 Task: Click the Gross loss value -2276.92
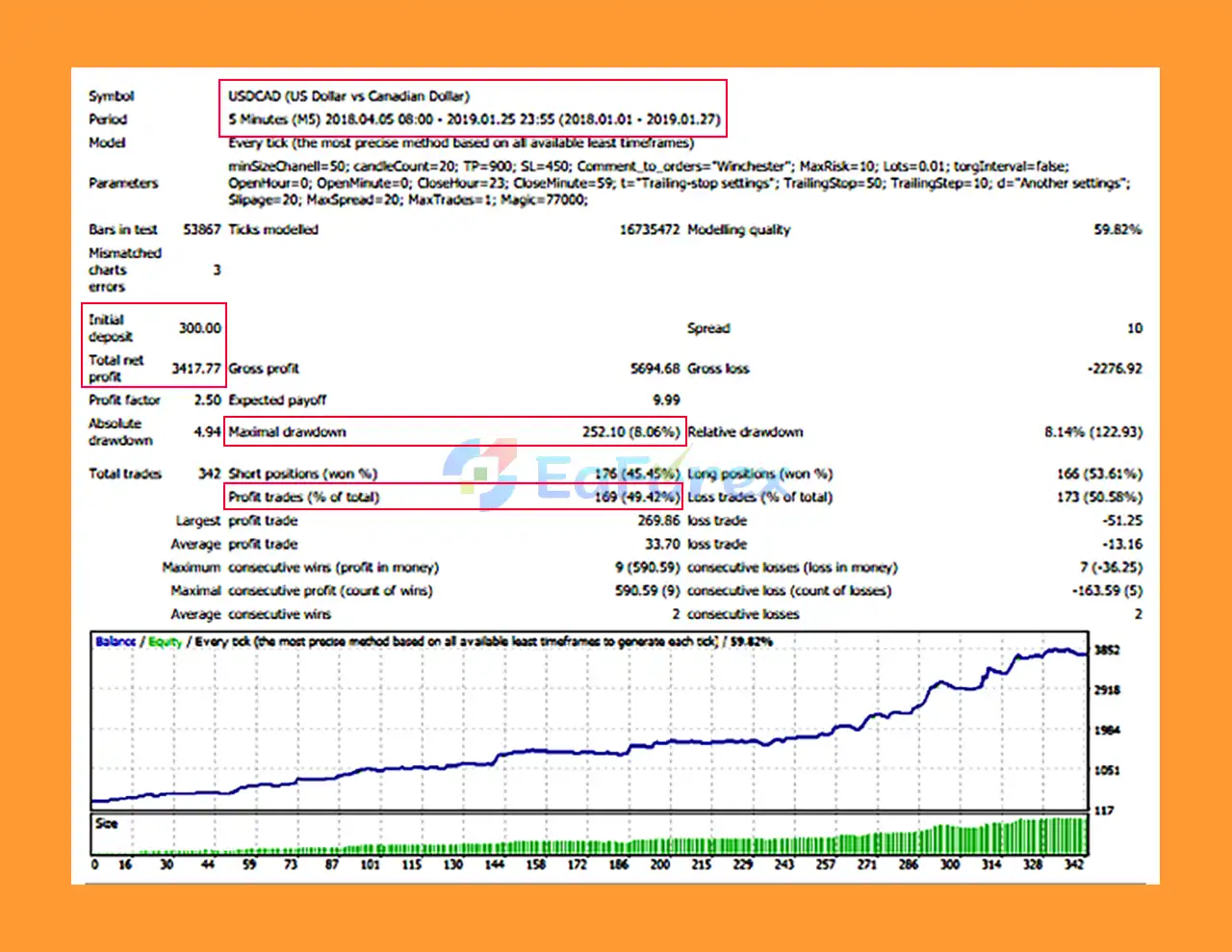click(x=1115, y=369)
